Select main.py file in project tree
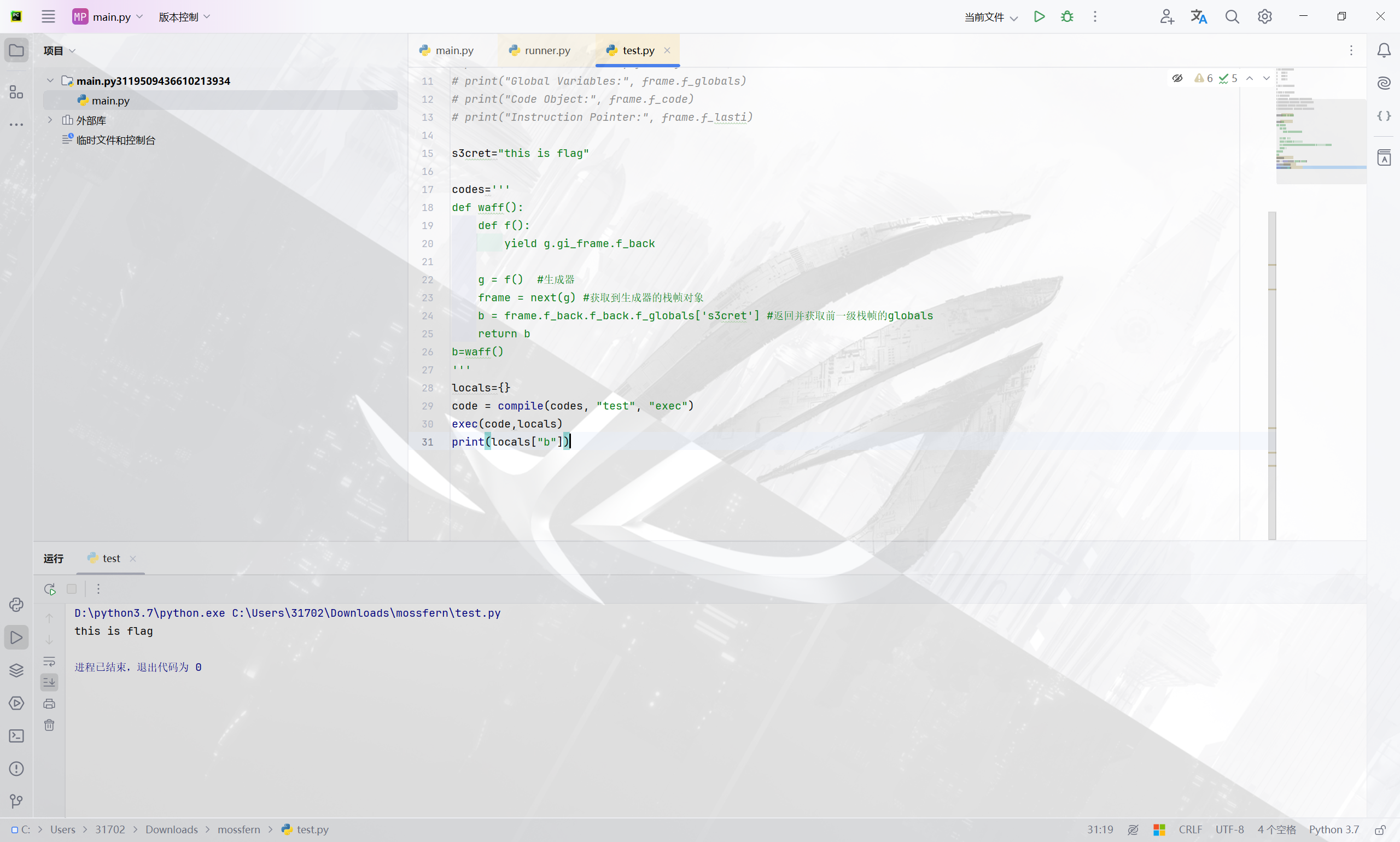Image resolution: width=1400 pixels, height=842 pixels. 220,101
